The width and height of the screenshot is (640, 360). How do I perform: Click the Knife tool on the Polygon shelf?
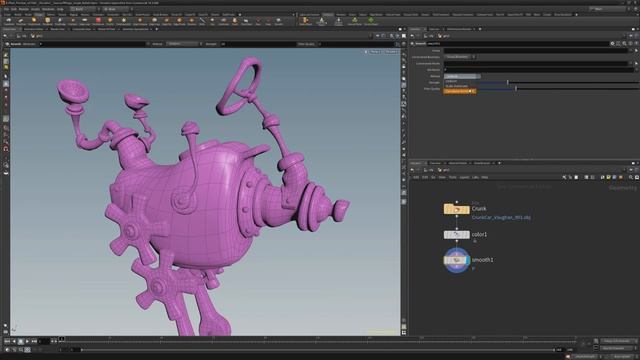(x=202, y=21)
